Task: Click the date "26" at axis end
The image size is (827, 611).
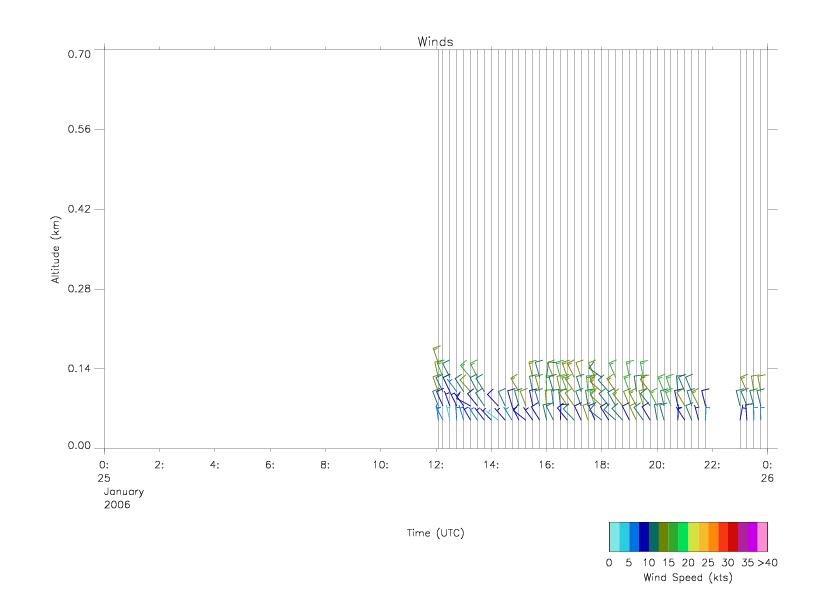Action: pos(767,478)
